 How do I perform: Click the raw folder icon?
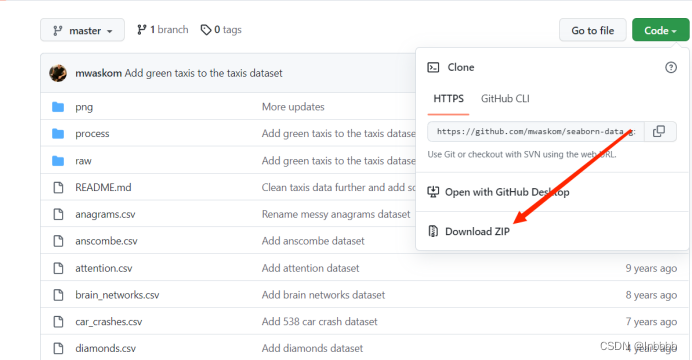point(58,161)
